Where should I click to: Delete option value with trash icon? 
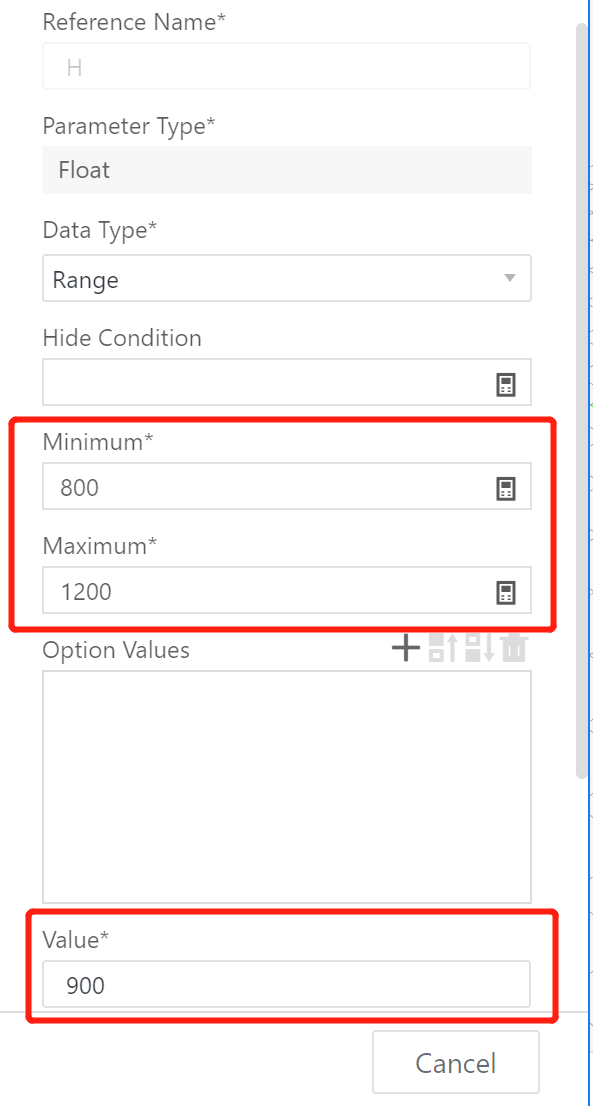pyautogui.click(x=514, y=648)
